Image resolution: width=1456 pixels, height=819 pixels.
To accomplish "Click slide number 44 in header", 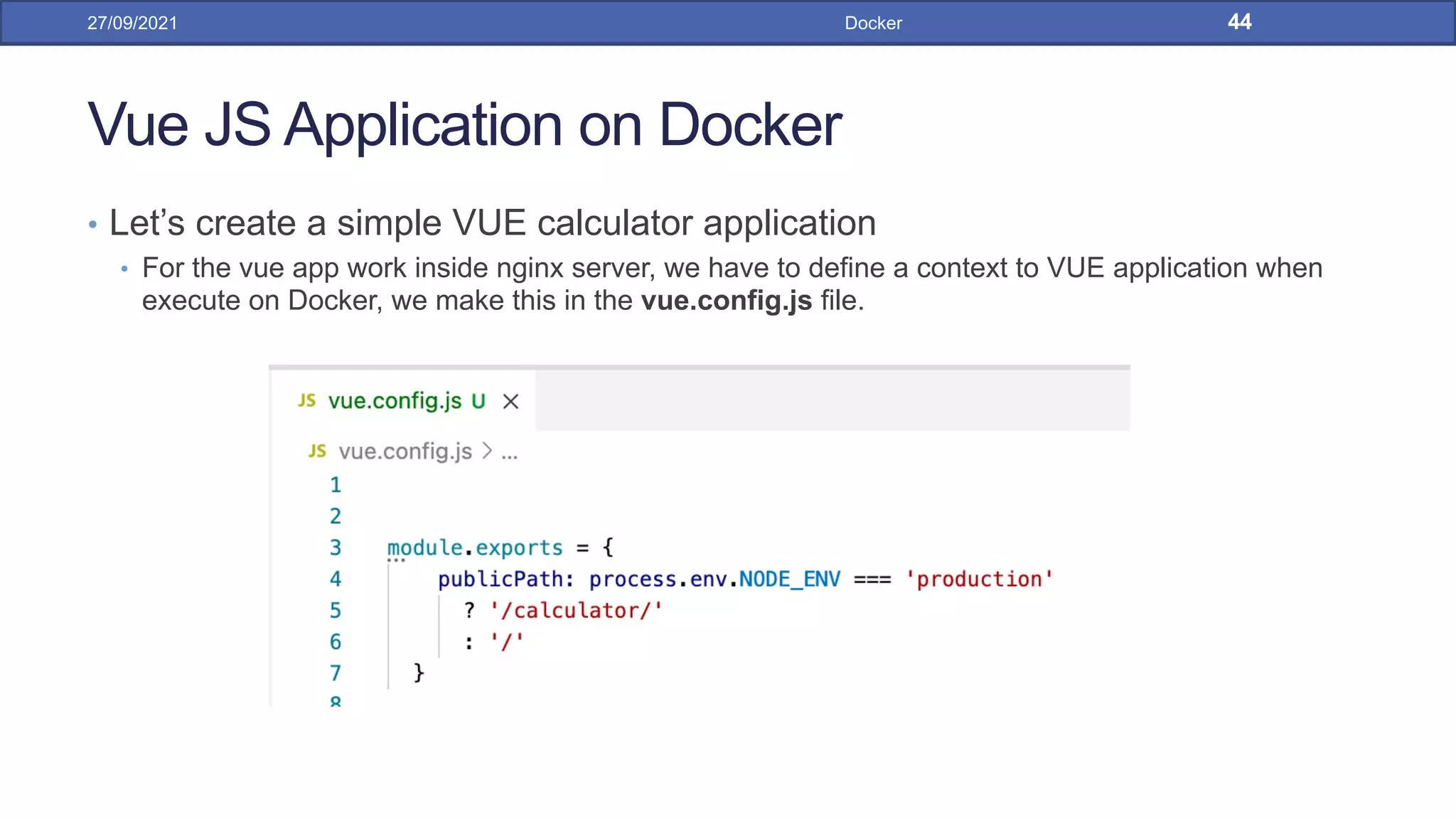I will click(x=1239, y=22).
